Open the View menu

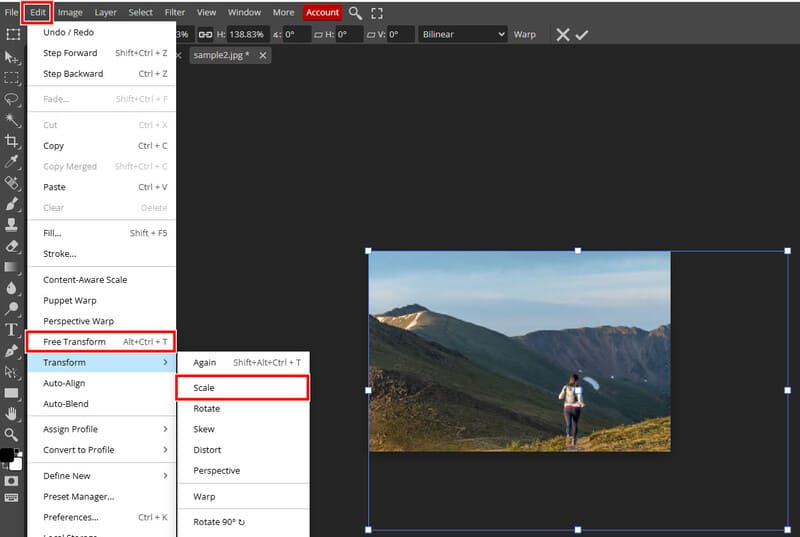206,12
